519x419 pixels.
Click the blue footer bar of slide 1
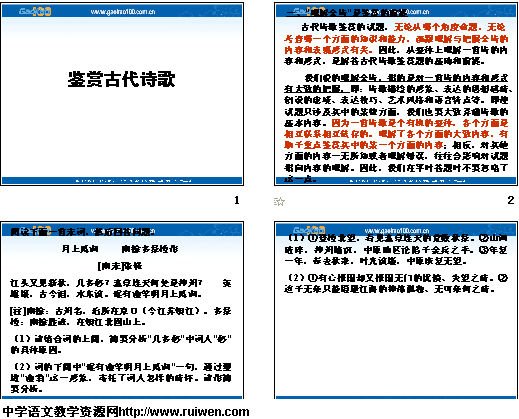pyautogui.click(x=122, y=181)
